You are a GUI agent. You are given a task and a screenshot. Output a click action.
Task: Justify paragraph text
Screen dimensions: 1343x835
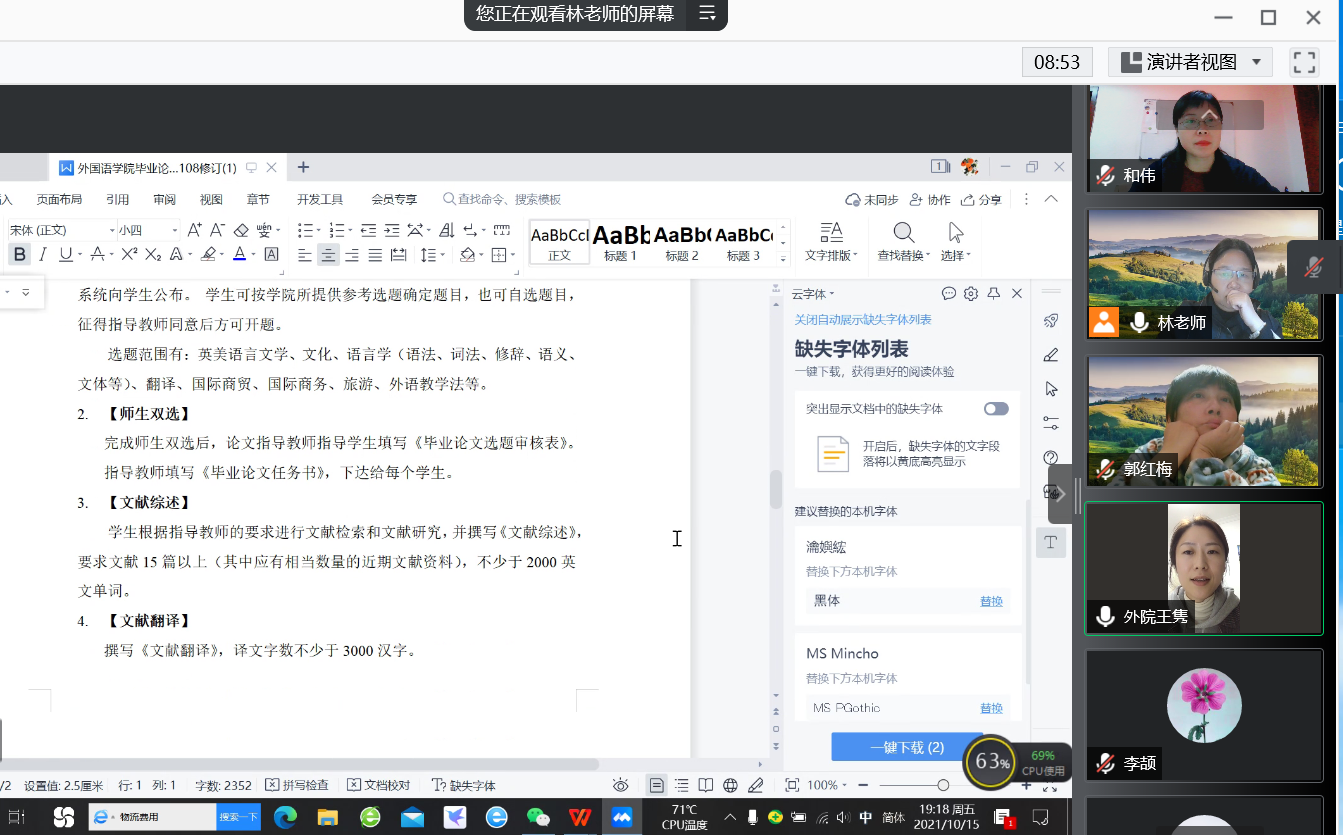(x=375, y=255)
